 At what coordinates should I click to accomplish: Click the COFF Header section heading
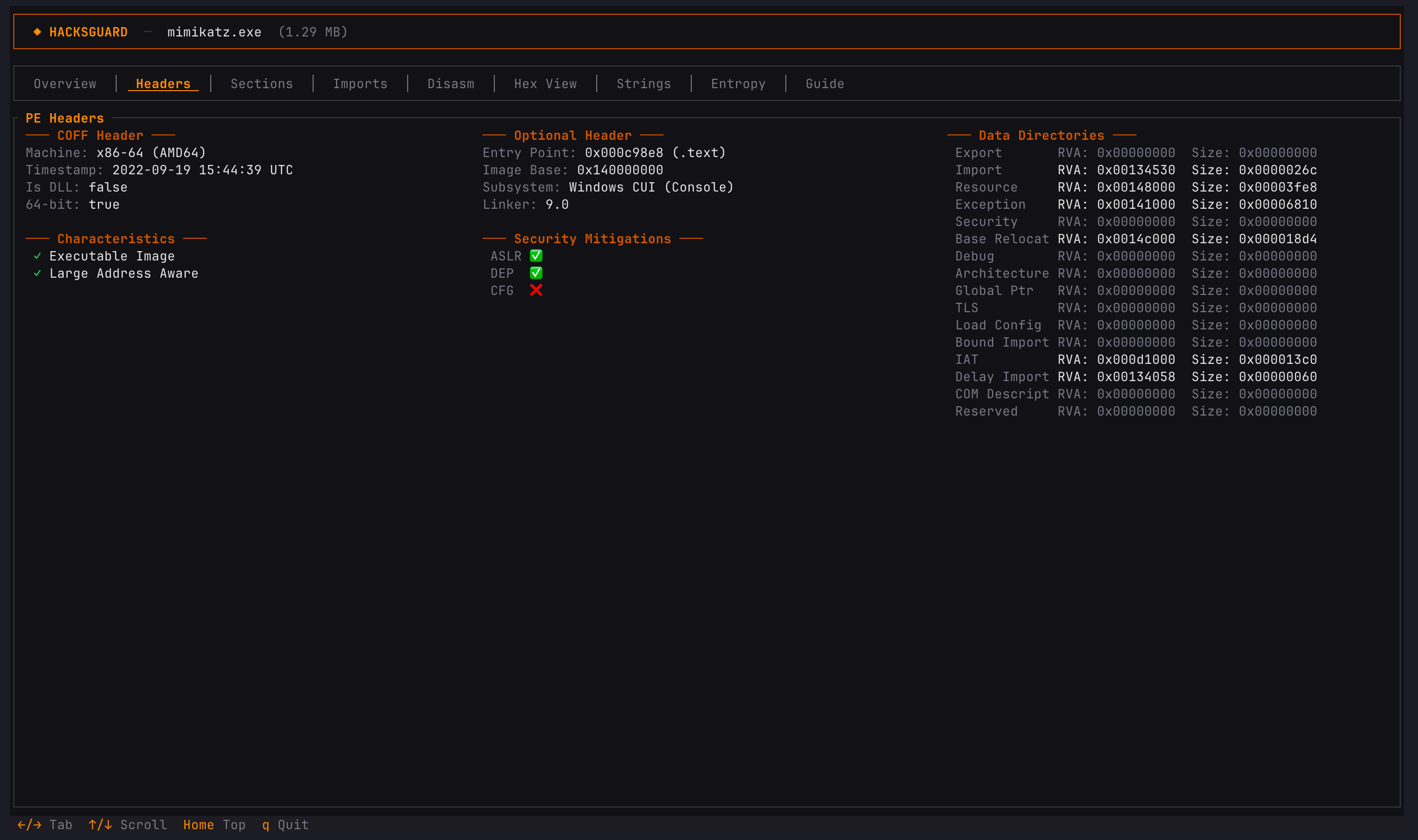[100, 136]
